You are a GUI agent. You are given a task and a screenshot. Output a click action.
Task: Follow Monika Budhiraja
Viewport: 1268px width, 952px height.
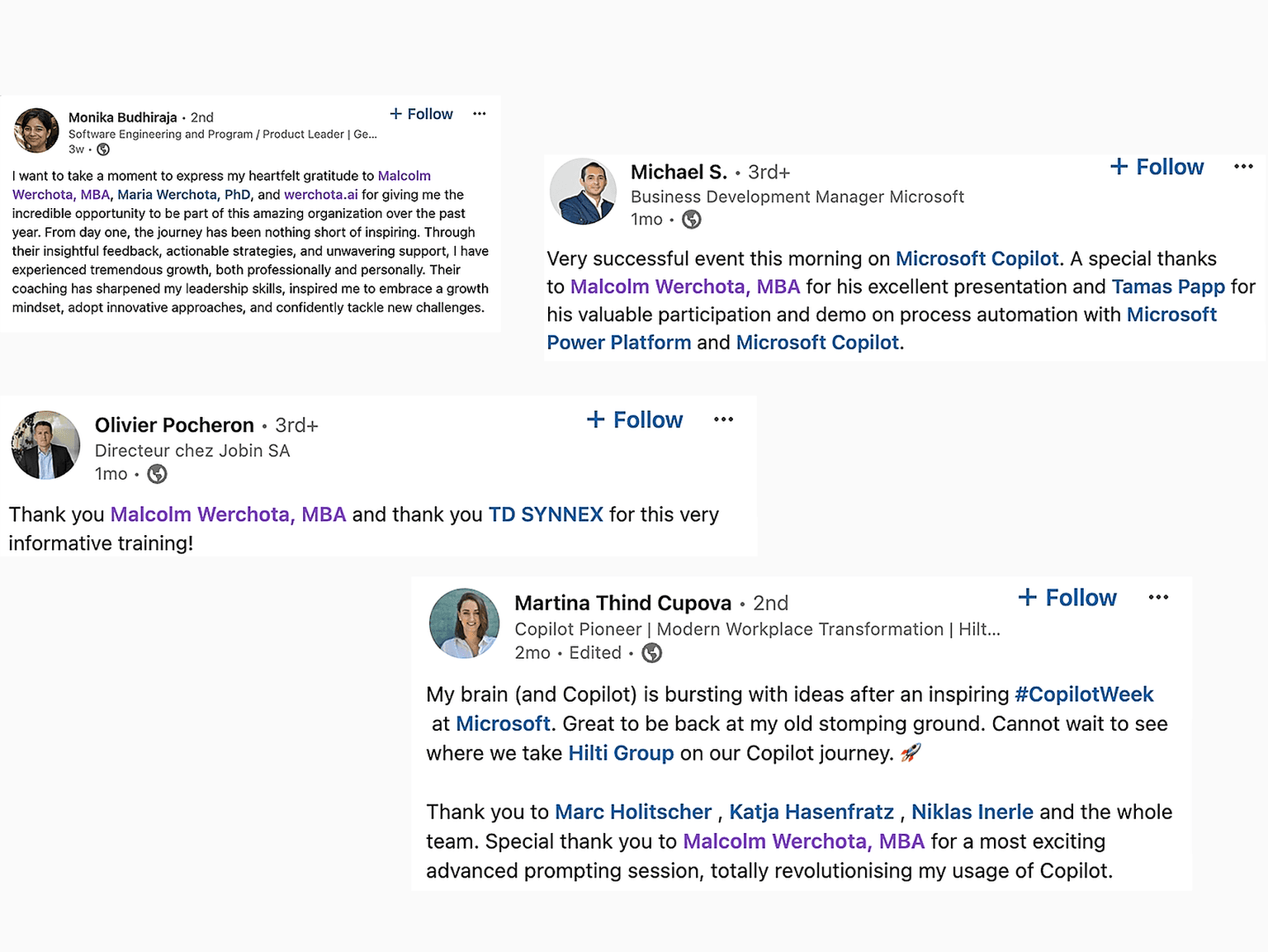[x=421, y=114]
